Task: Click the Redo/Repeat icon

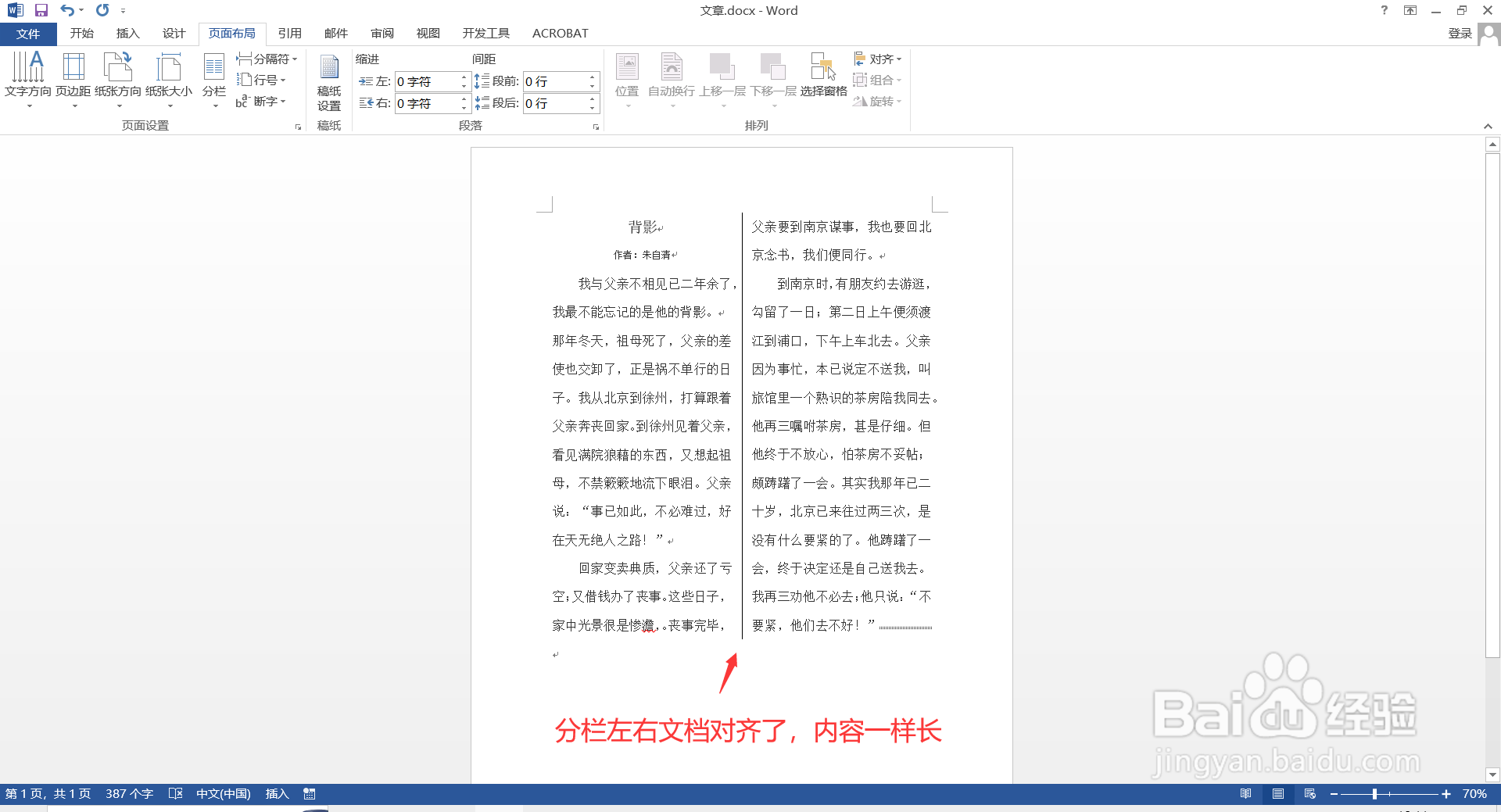Action: point(102,10)
